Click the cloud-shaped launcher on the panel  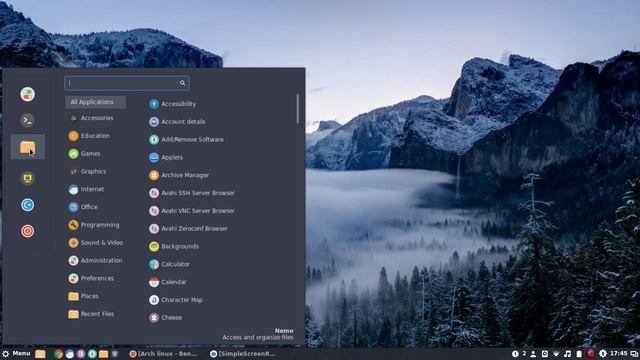tap(70, 354)
